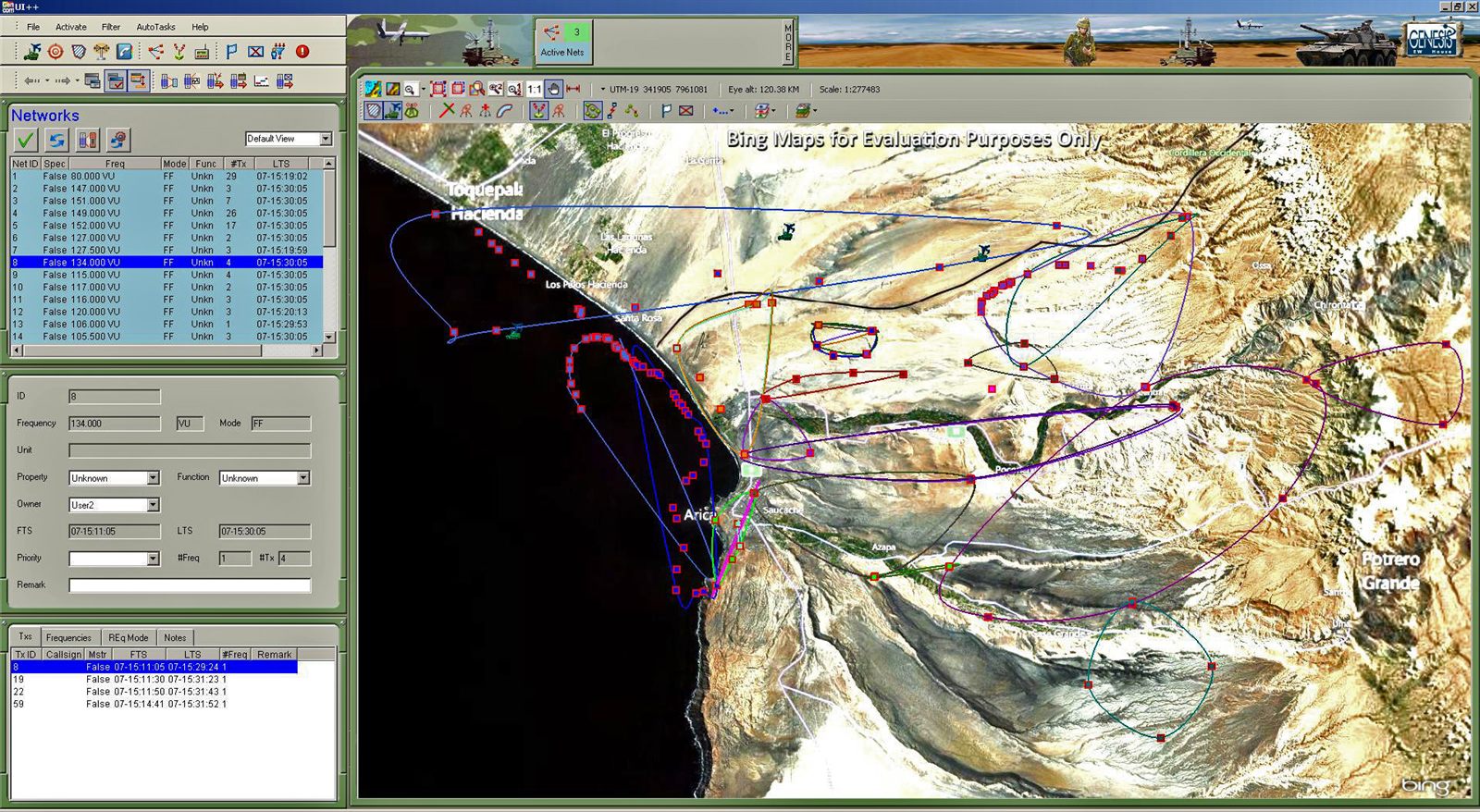1480x812 pixels.
Task: Toggle the network polygon display button
Action: point(592,111)
